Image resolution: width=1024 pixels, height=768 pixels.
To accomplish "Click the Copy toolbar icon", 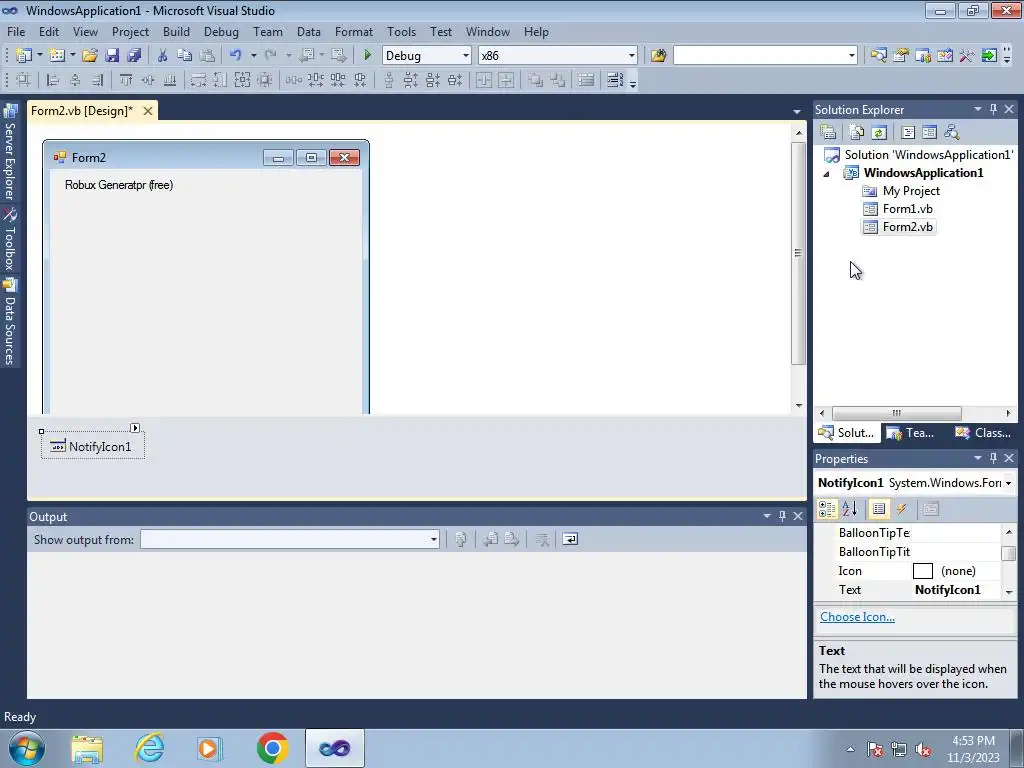I will 185,56.
